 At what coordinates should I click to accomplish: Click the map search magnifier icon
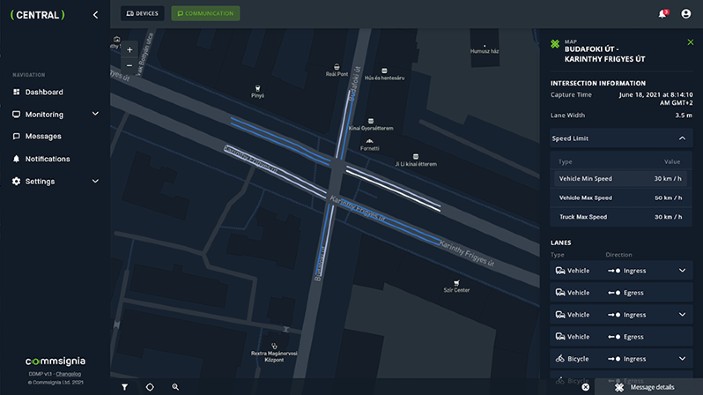[x=175, y=387]
